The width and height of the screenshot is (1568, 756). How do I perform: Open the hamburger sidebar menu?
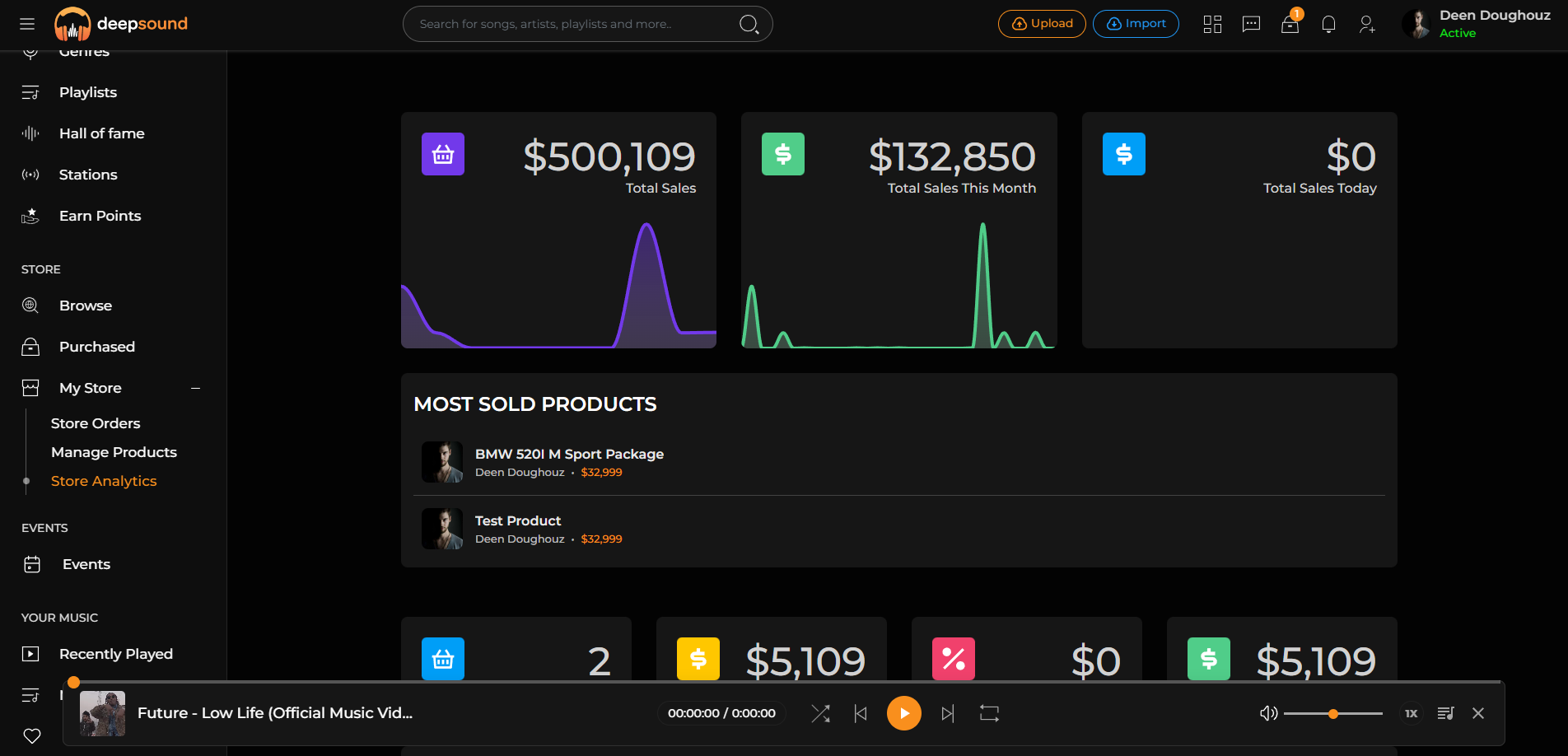tap(27, 24)
